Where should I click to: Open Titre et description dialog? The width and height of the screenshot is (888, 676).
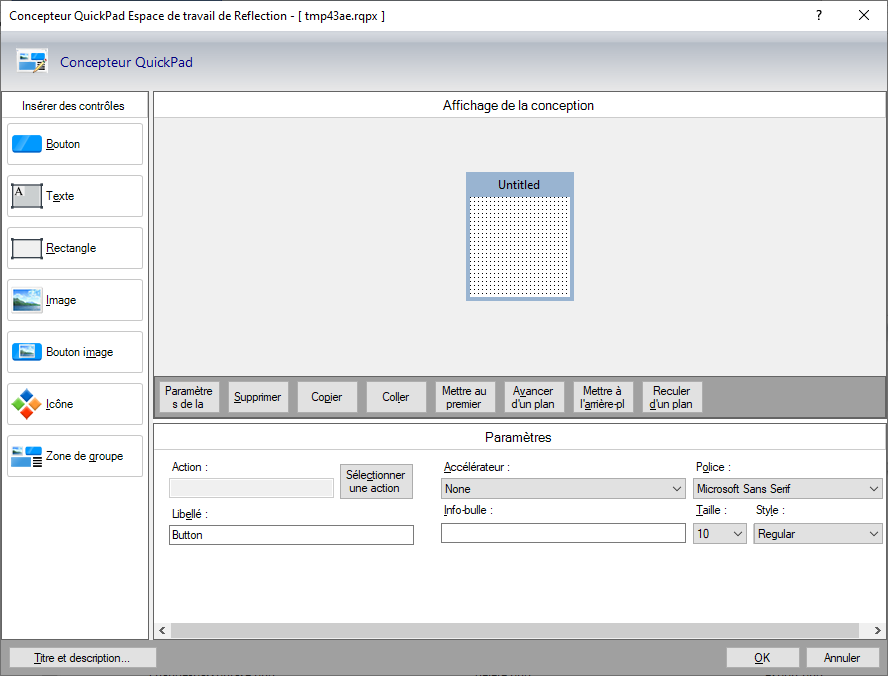[82, 658]
